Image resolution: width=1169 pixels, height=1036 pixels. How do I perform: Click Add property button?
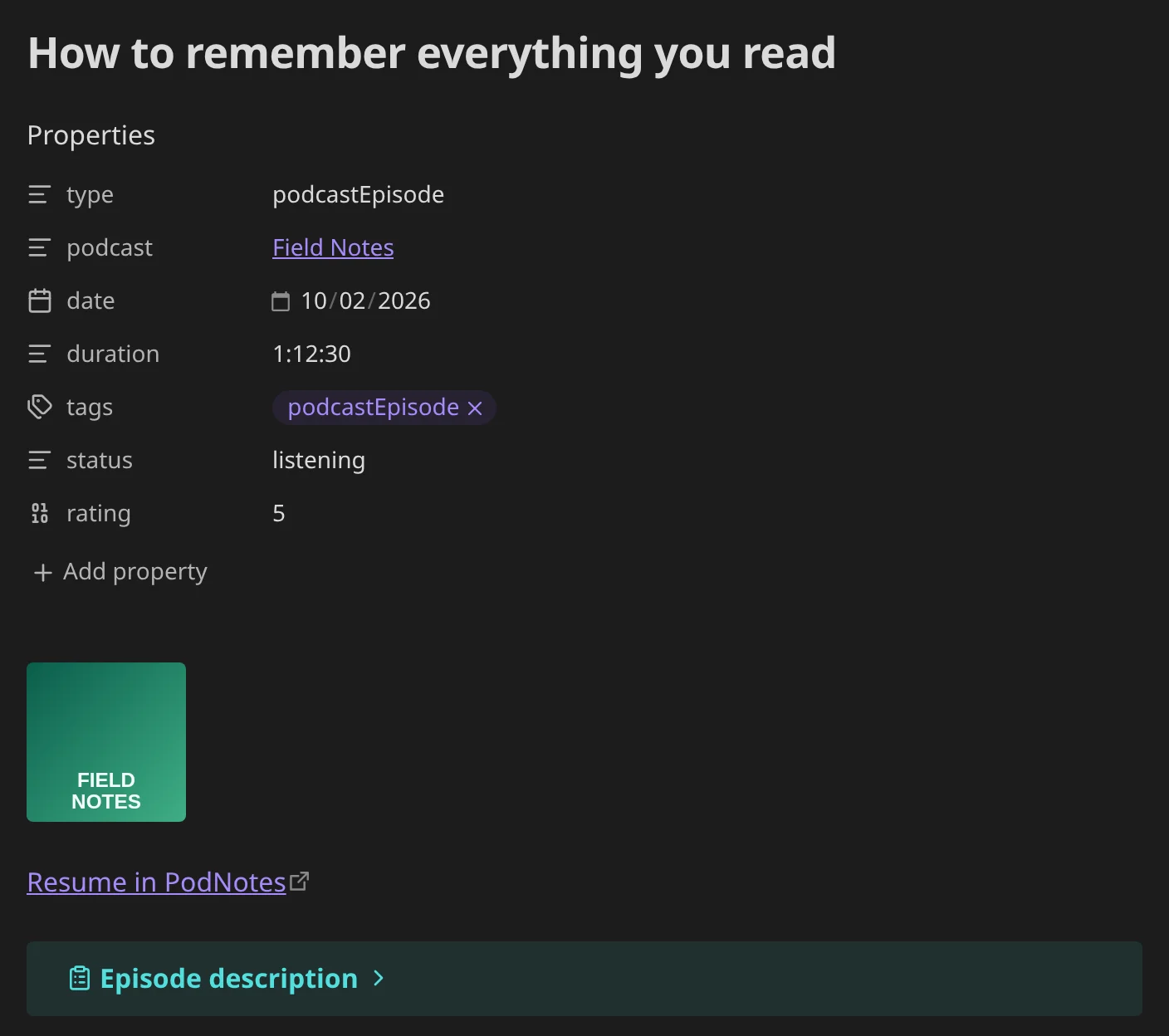tap(120, 572)
